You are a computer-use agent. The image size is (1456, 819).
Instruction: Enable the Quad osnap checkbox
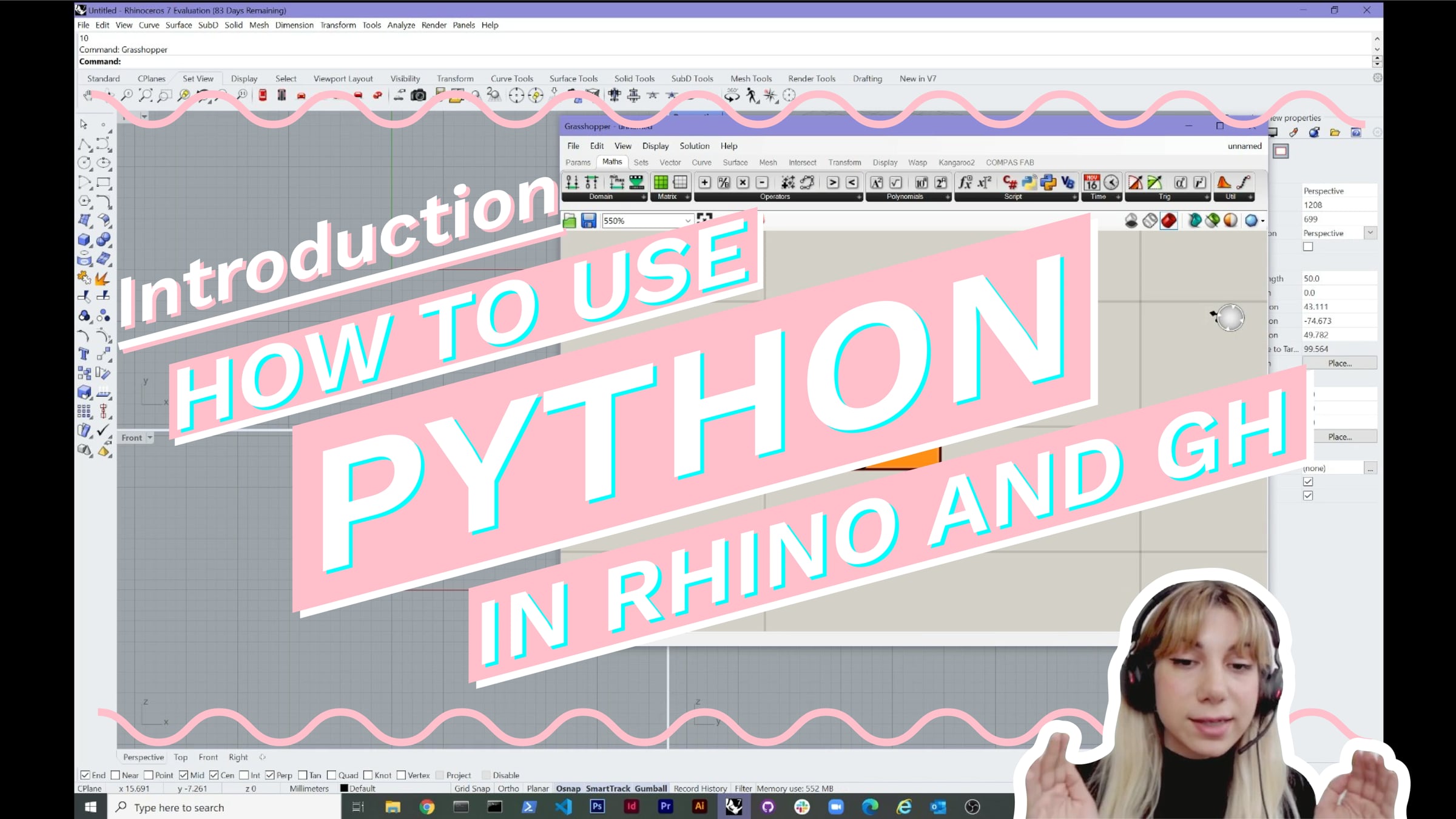coord(331,775)
